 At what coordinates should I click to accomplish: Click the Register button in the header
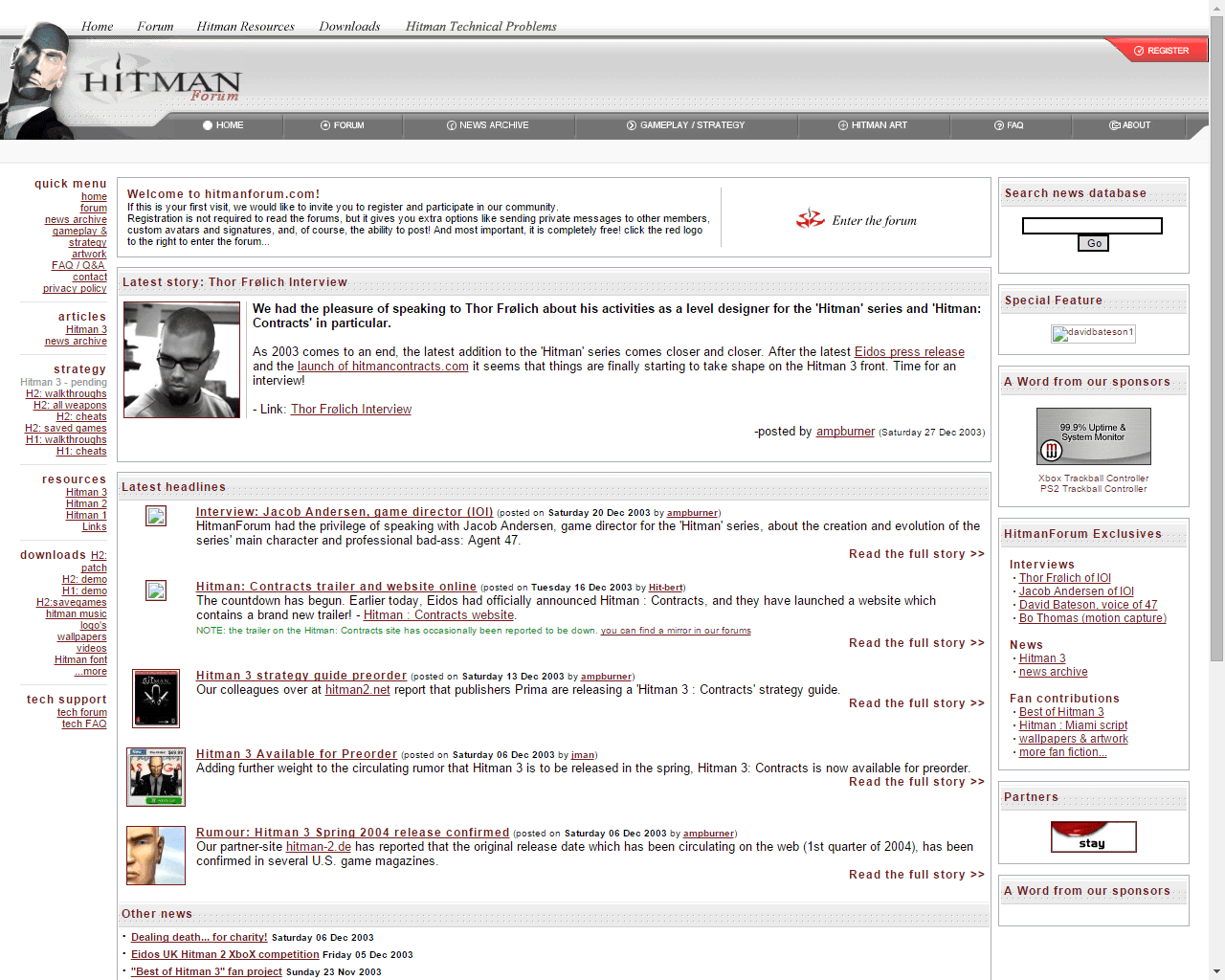click(x=1161, y=51)
